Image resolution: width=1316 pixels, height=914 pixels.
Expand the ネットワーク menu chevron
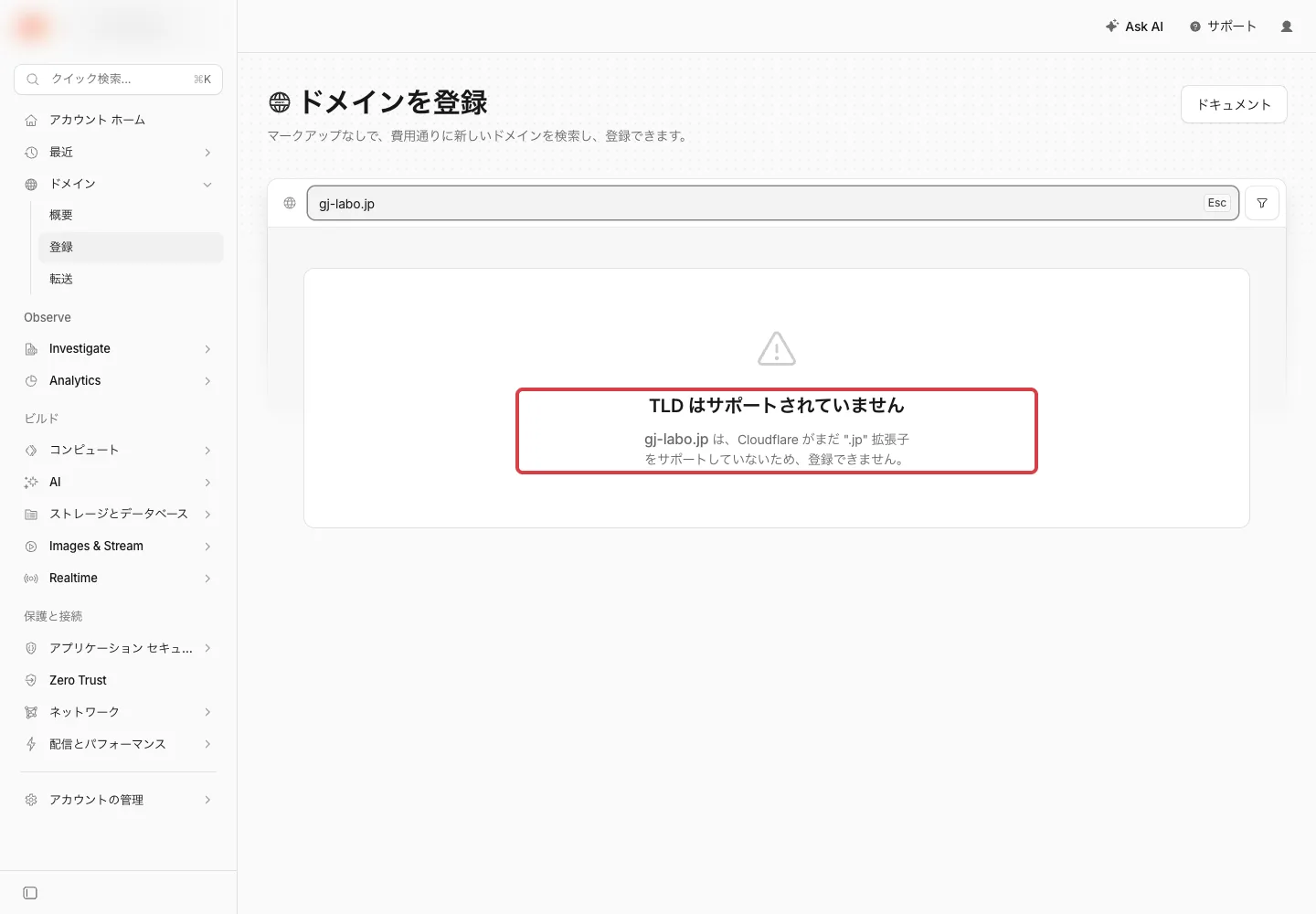[x=207, y=712]
